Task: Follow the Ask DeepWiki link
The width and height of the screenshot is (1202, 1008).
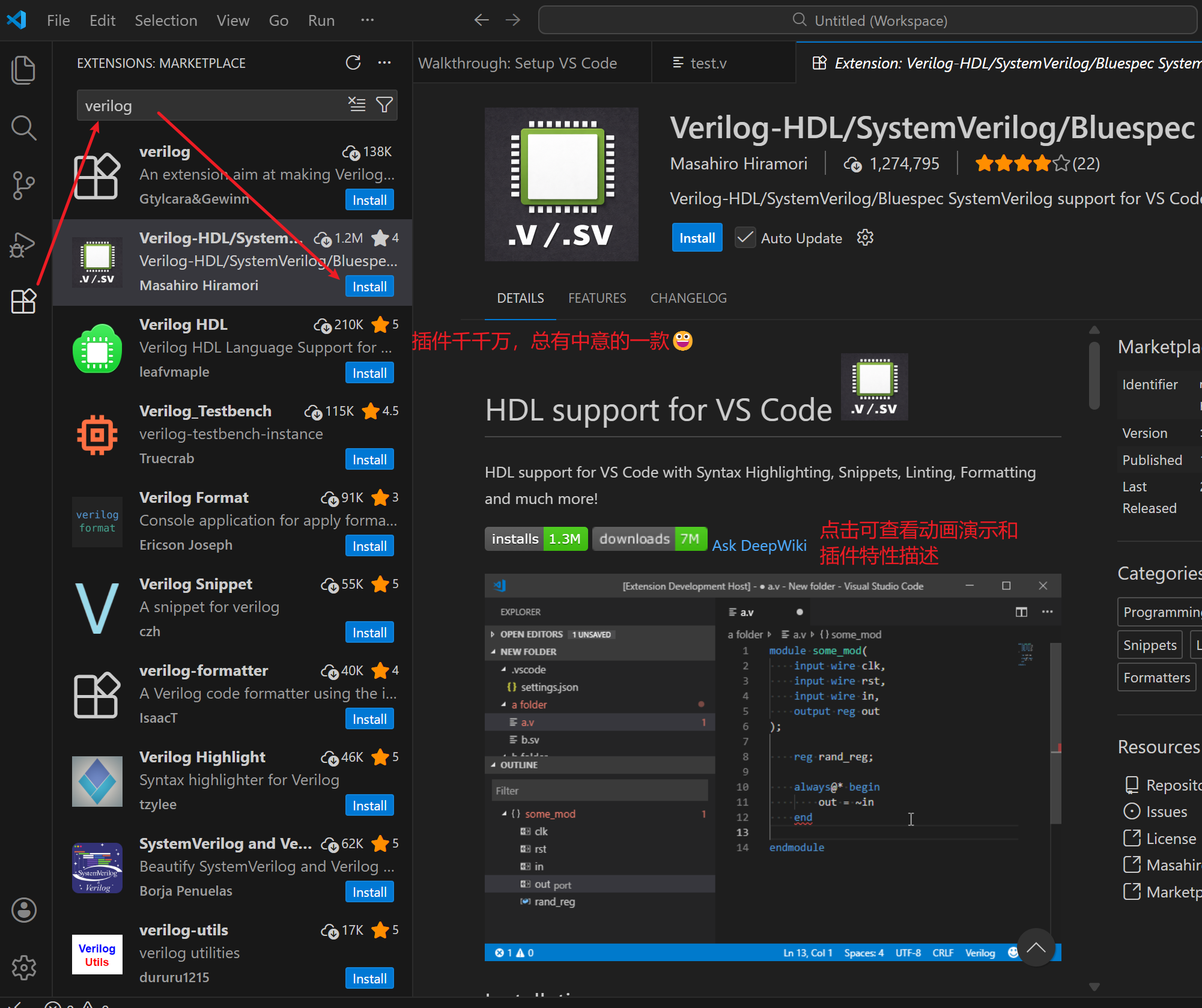Action: [759, 545]
